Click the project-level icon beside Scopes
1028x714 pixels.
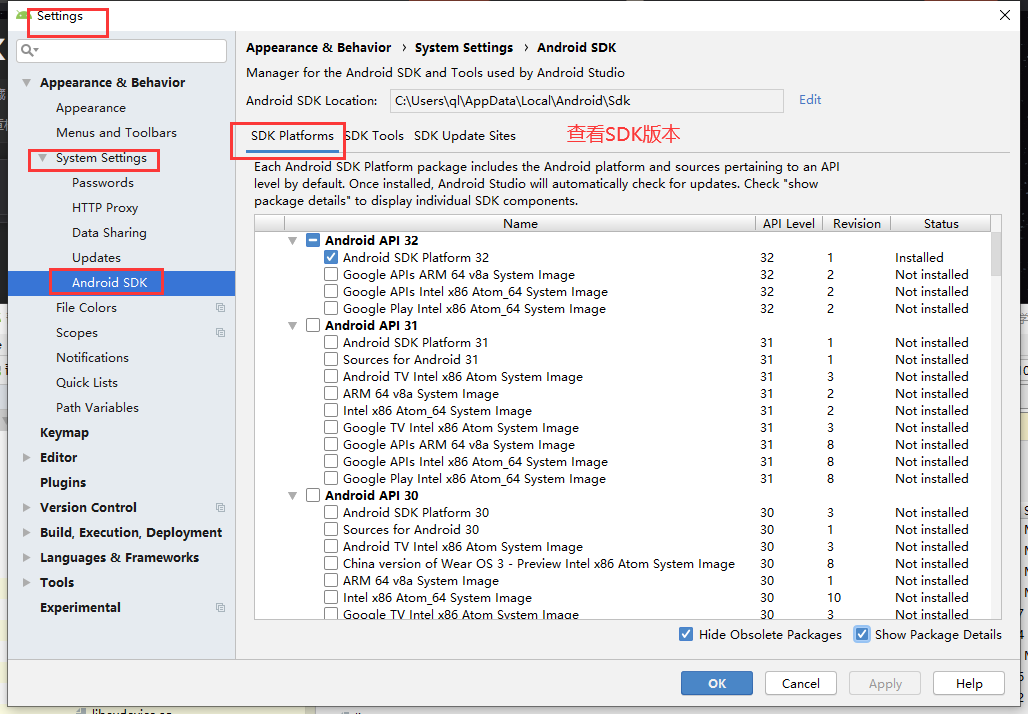click(220, 332)
